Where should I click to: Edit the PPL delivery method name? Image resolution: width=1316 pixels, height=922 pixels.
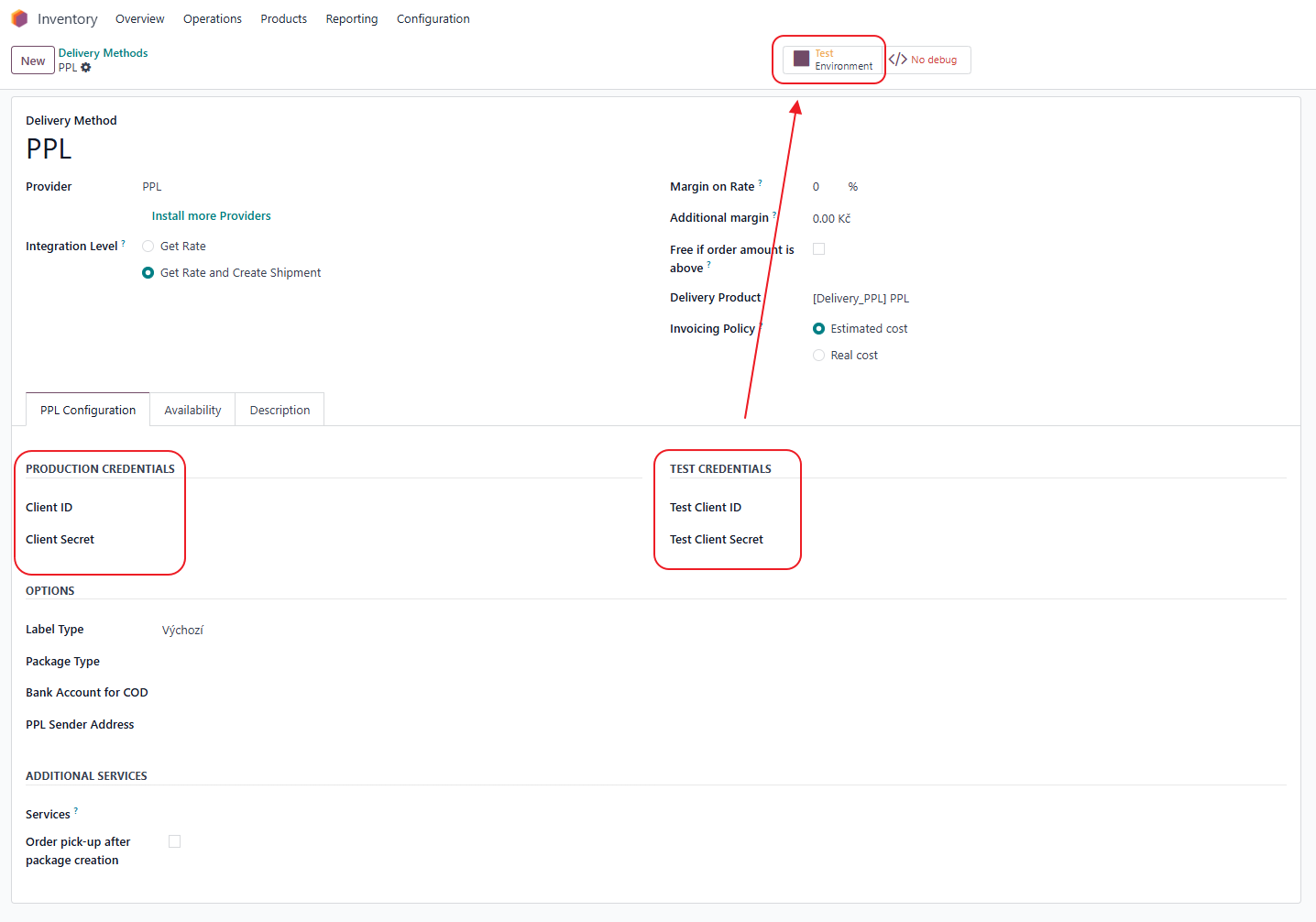tap(49, 148)
